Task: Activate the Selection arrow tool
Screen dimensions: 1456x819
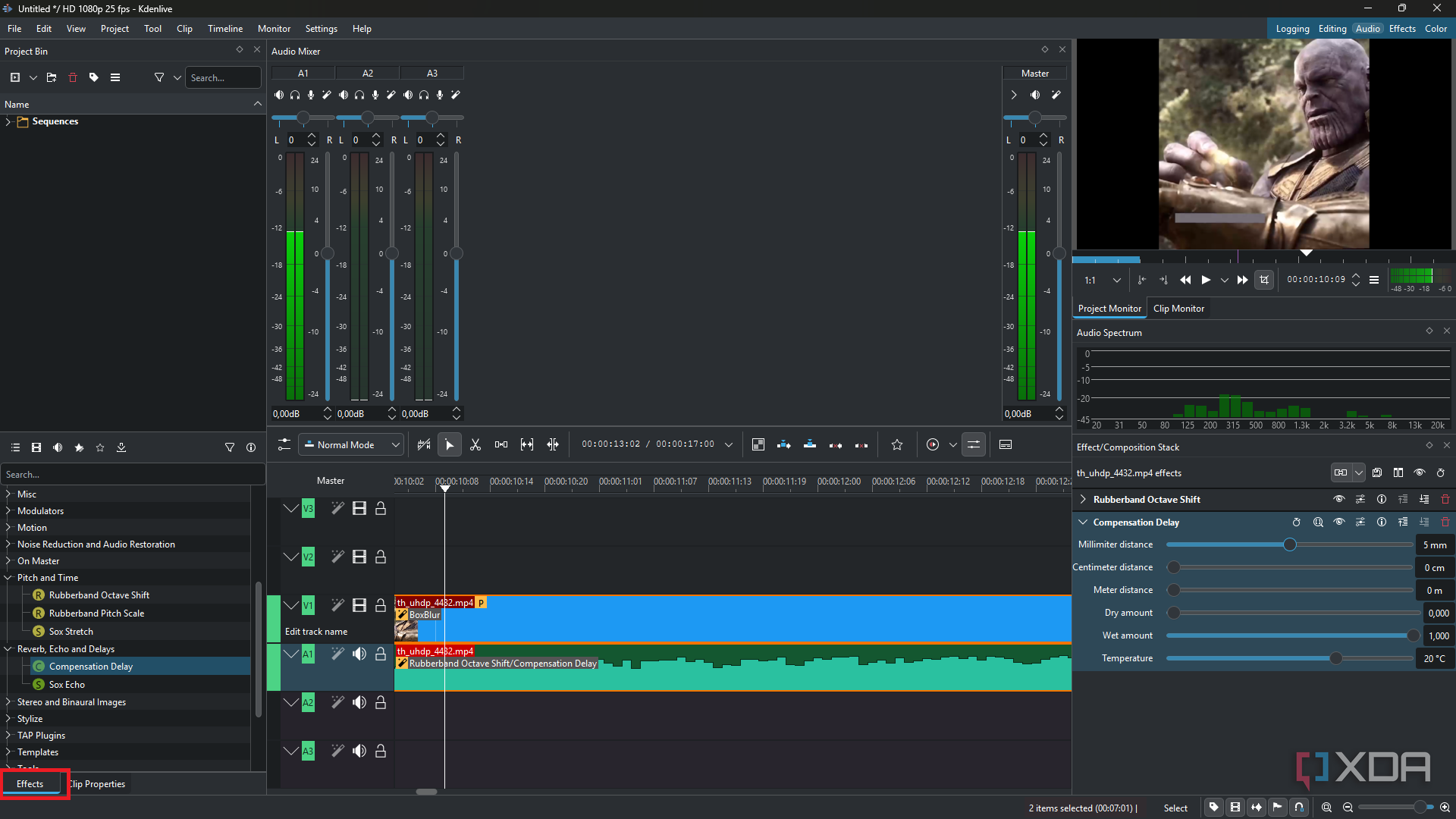Action: click(x=450, y=445)
